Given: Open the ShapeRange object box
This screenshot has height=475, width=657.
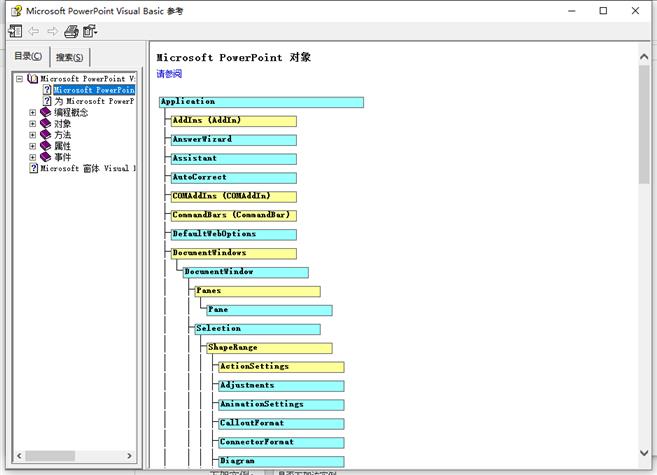Looking at the screenshot, I should coord(269,348).
